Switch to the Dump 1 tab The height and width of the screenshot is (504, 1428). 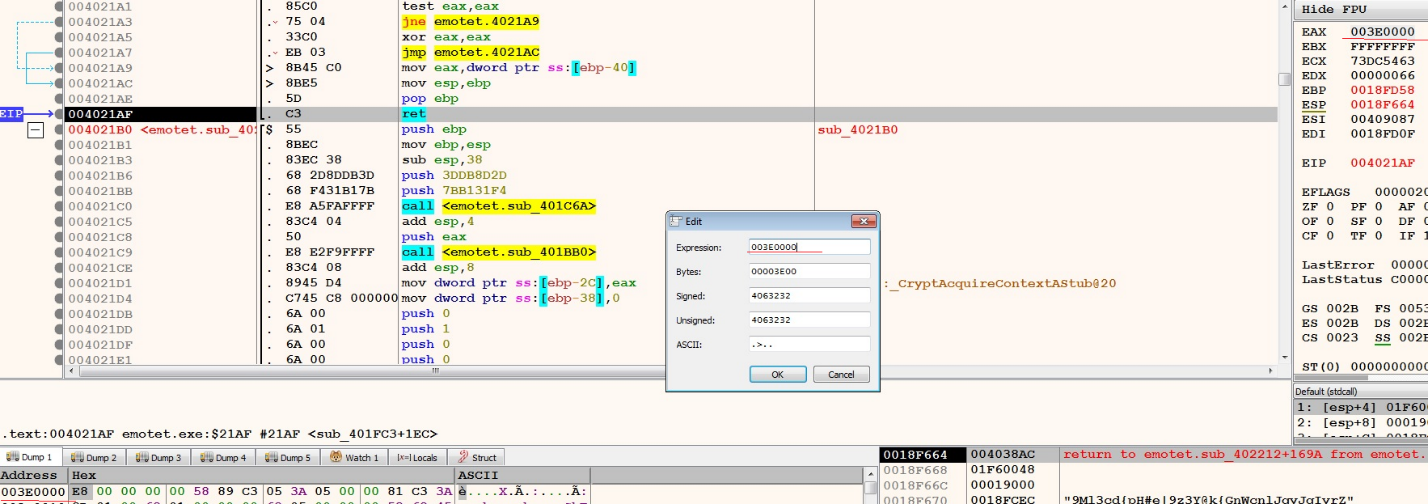(29, 457)
